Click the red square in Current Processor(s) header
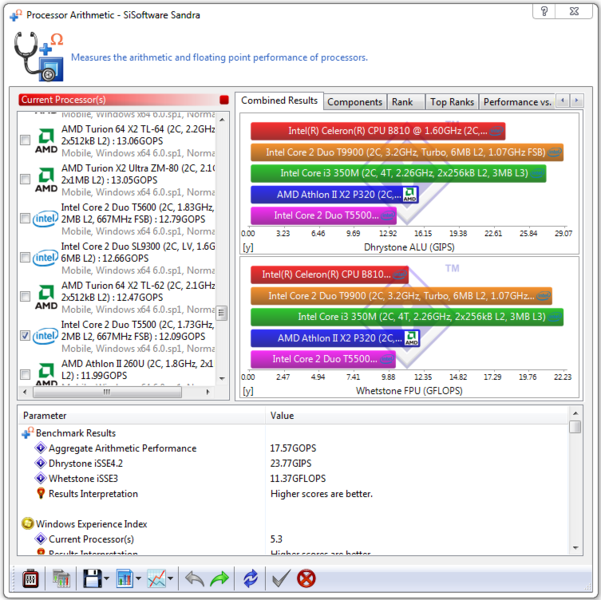Image resolution: width=601 pixels, height=600 pixels. [x=224, y=100]
